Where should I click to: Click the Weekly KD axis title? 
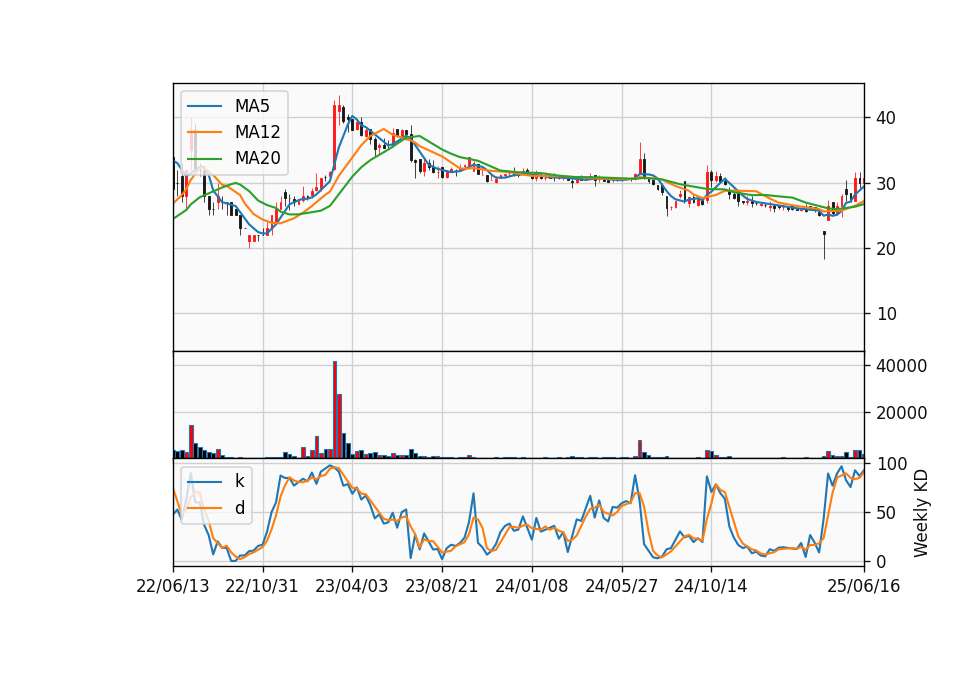click(x=921, y=514)
